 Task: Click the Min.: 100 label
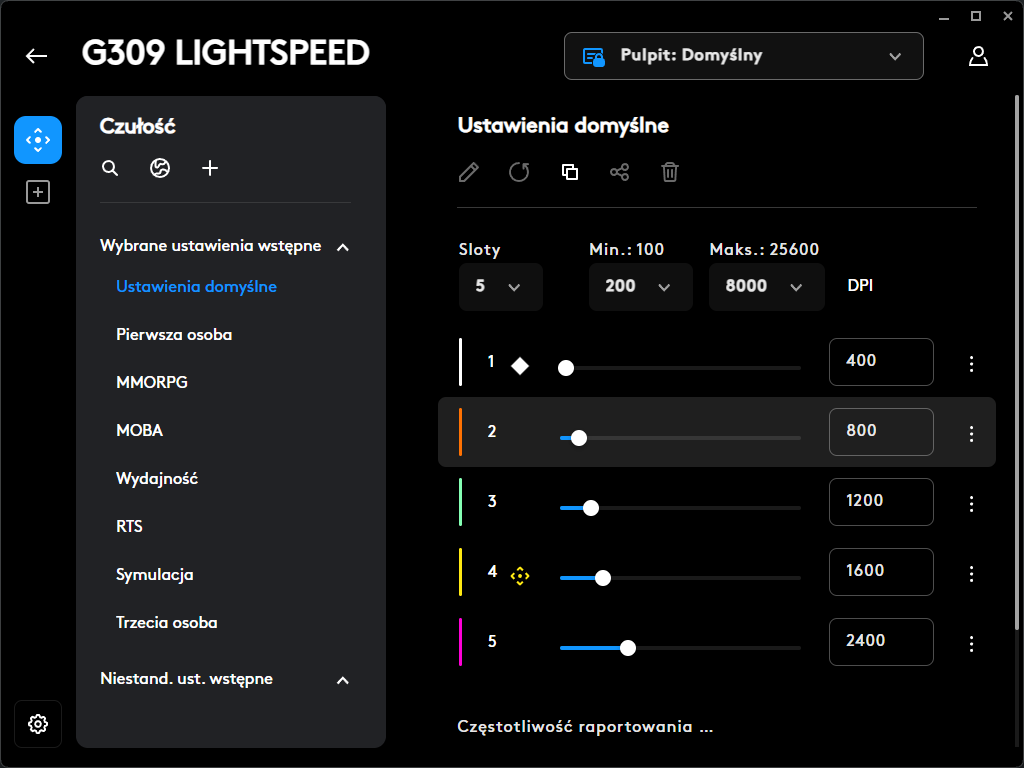(626, 249)
